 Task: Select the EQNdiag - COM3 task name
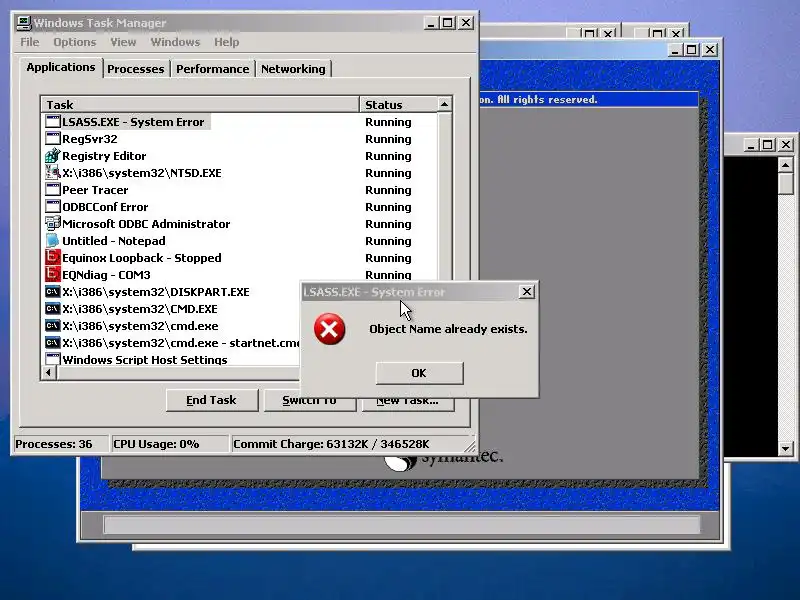[x=106, y=274]
